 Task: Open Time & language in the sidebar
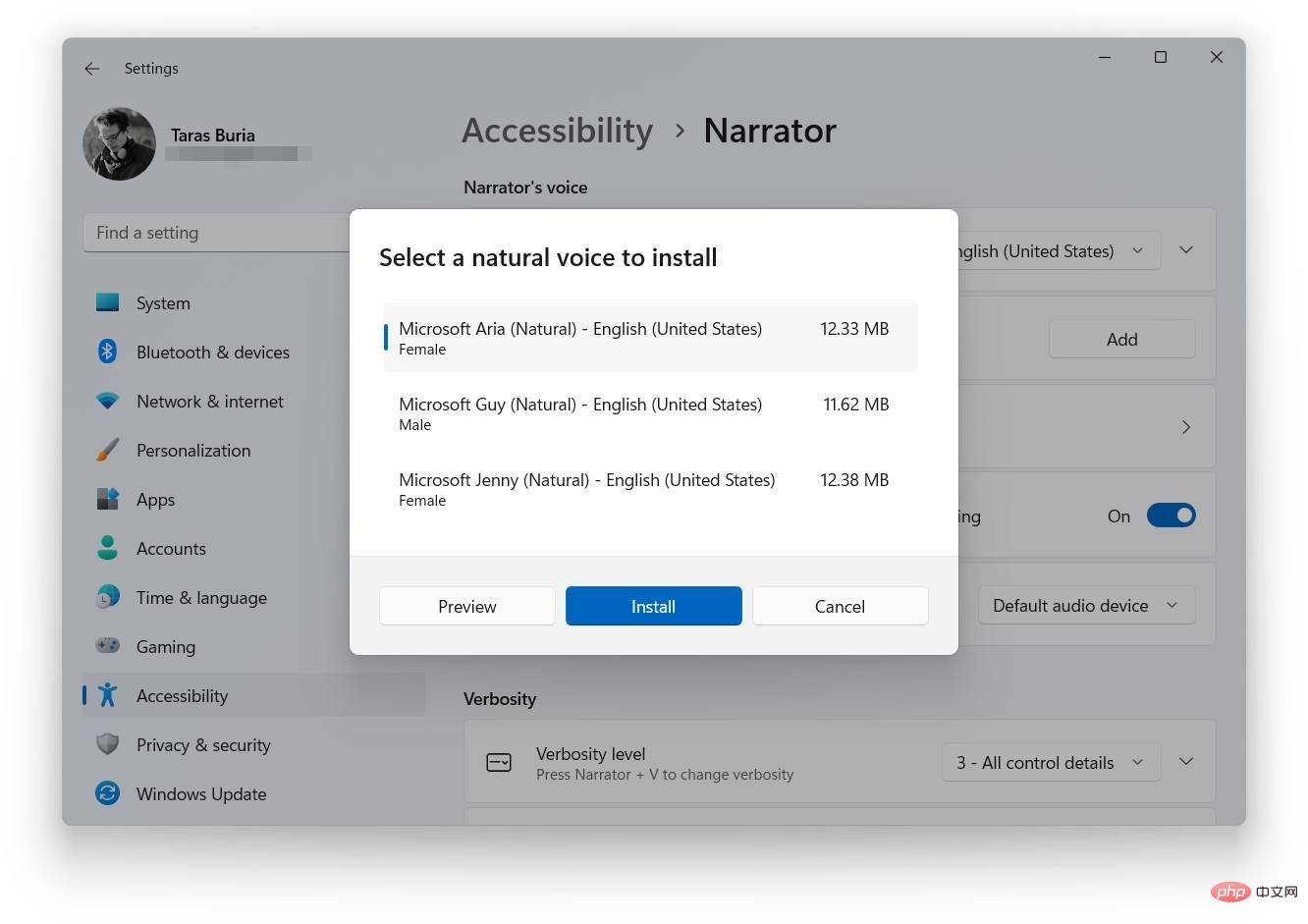coord(201,598)
